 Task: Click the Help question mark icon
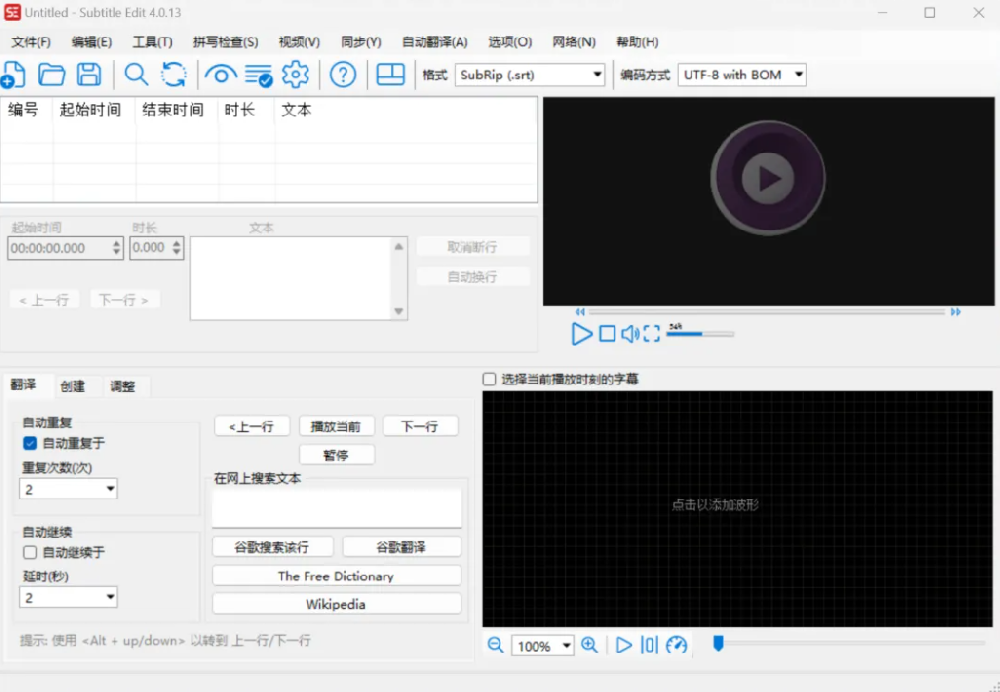[343, 74]
